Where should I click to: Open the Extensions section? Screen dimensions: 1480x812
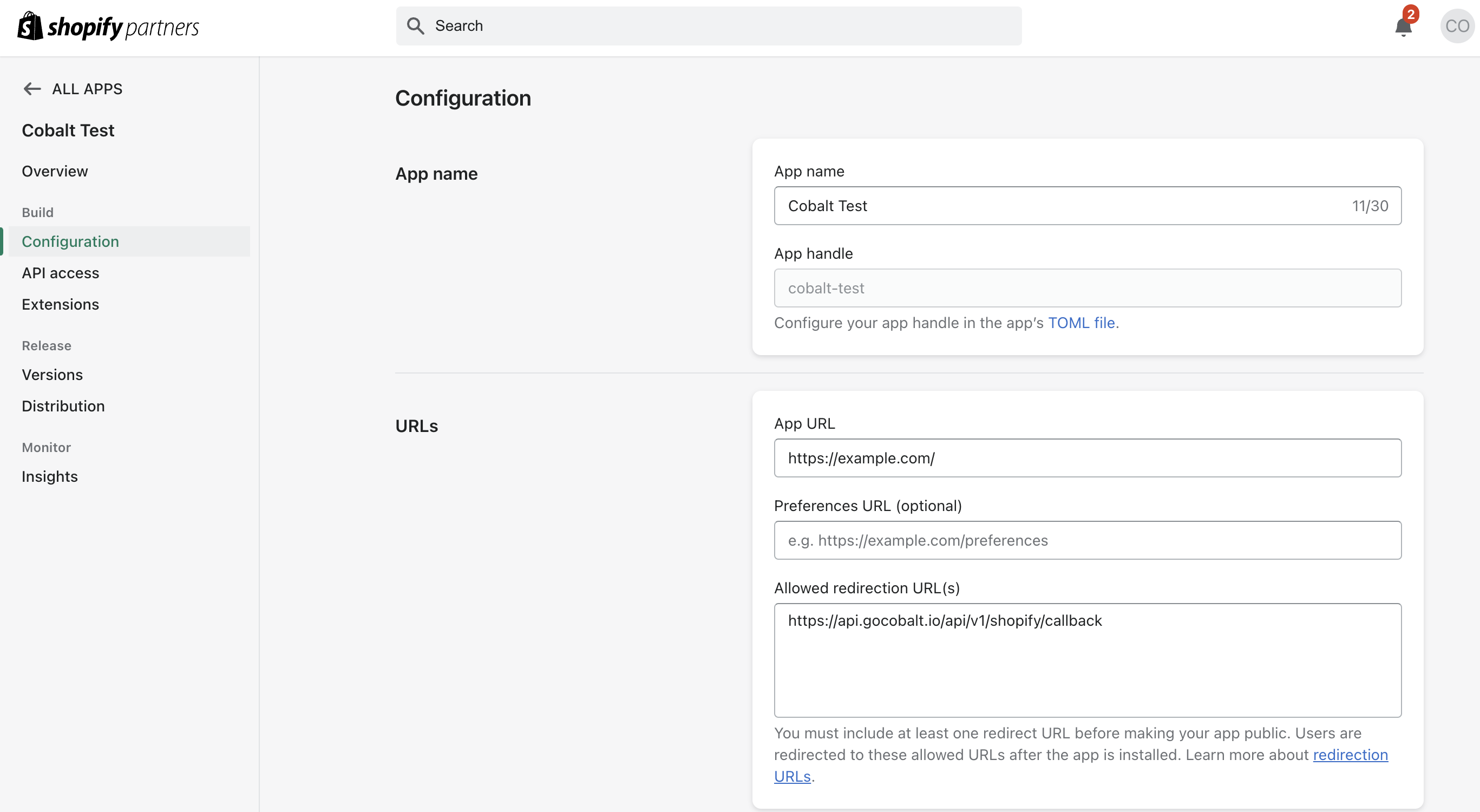tap(60, 304)
